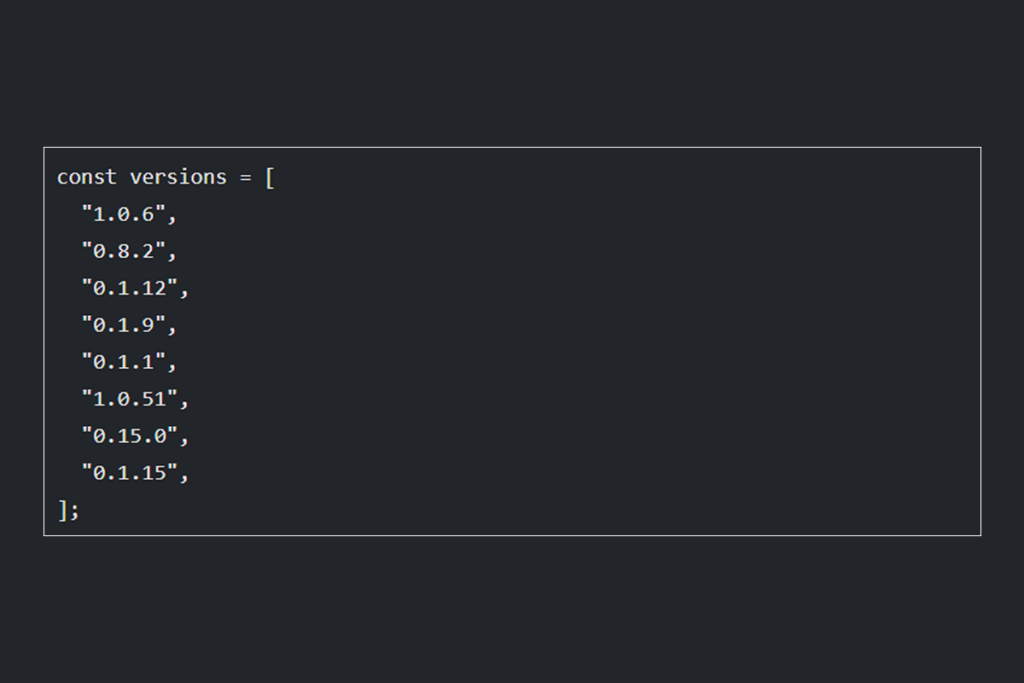
Task: Click the "0.15.0" version string
Action: (x=128, y=436)
